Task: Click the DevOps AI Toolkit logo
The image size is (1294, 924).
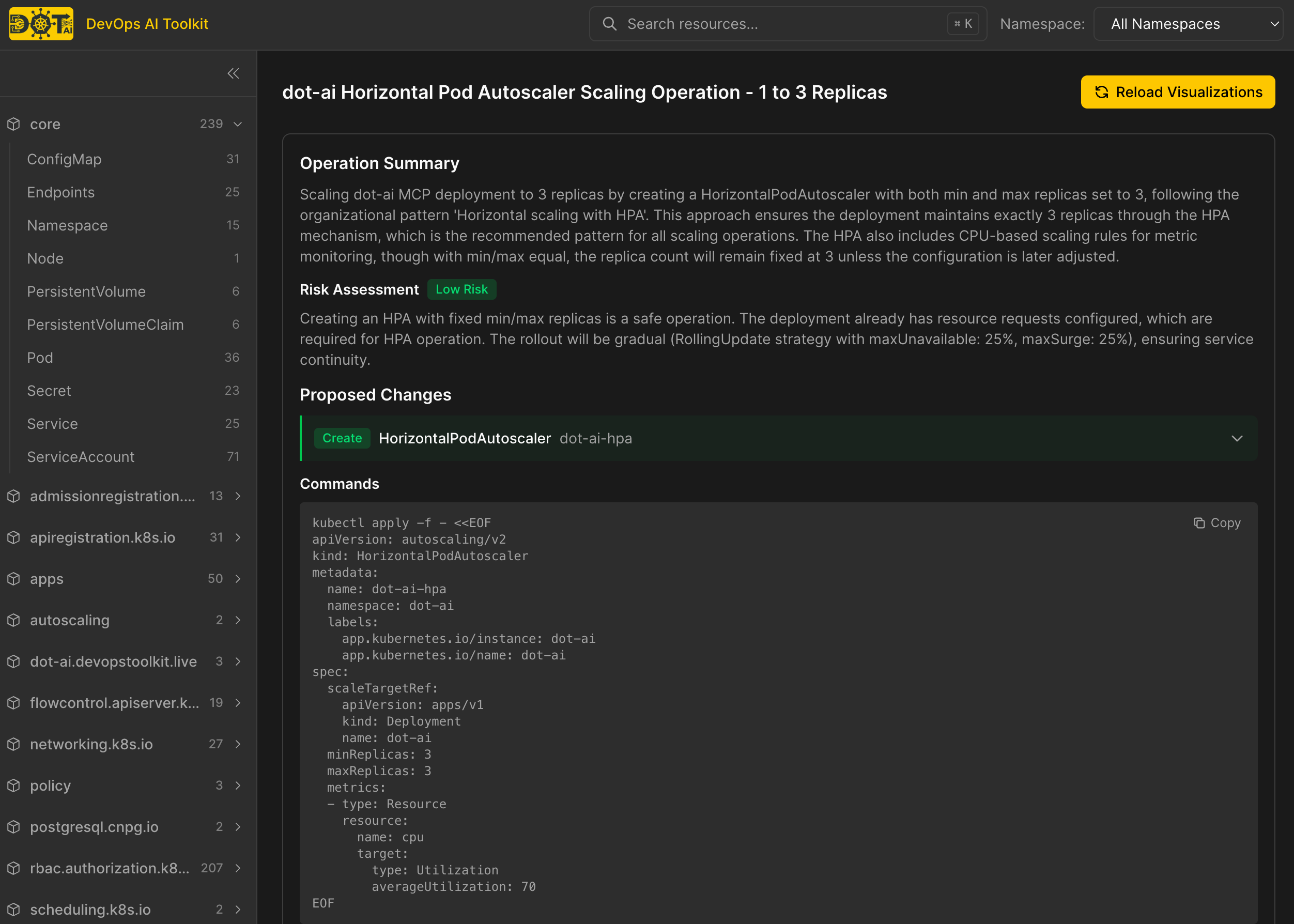Action: [x=41, y=24]
